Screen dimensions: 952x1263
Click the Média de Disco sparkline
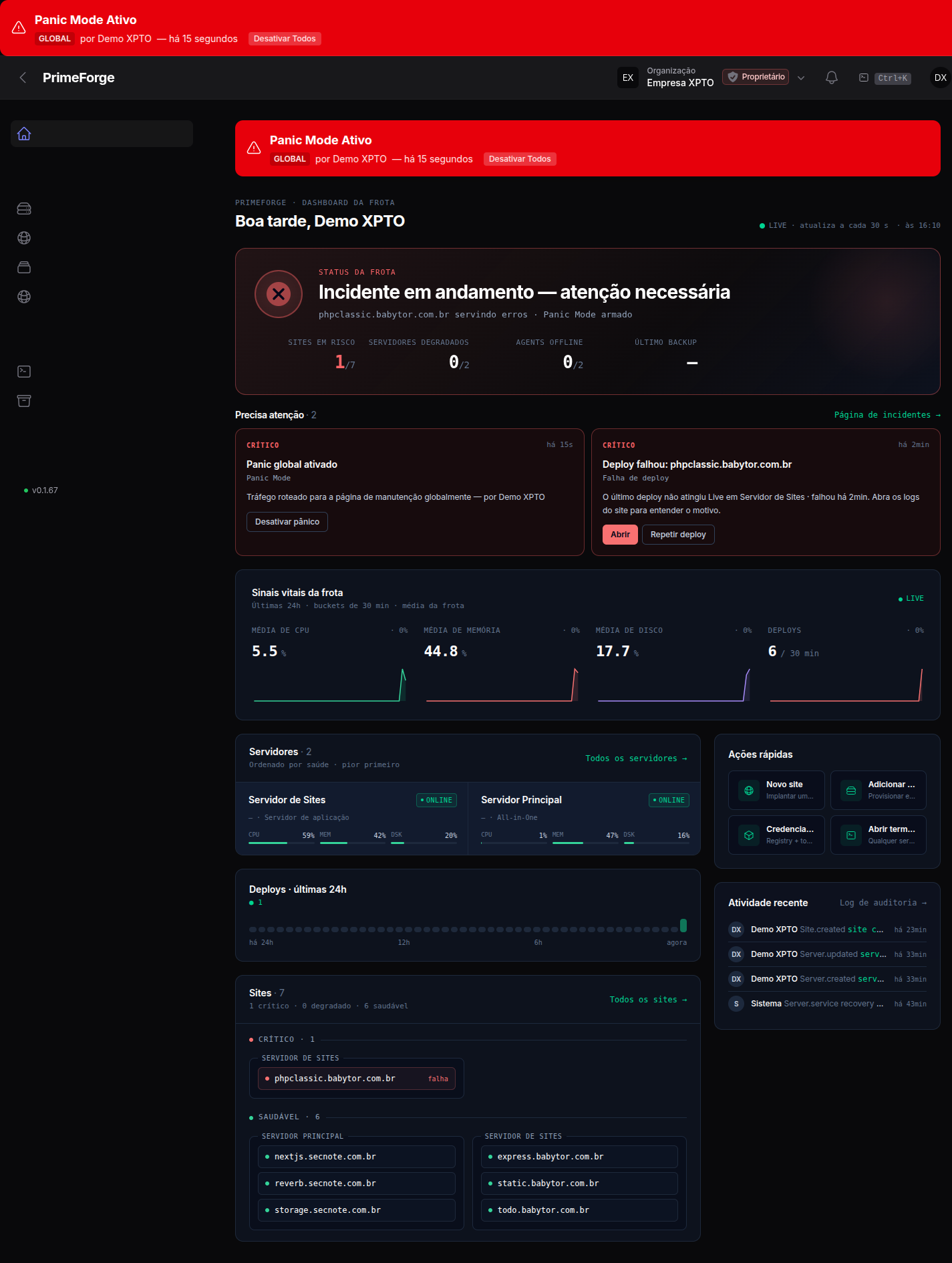[x=674, y=684]
